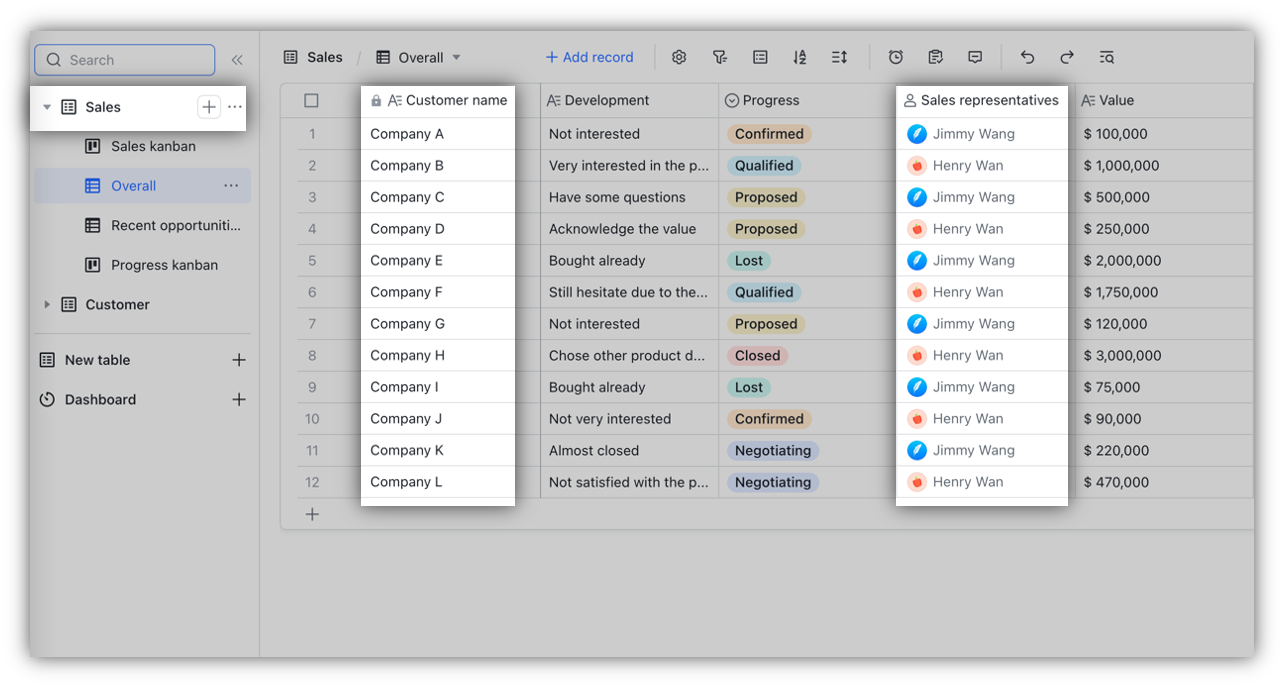Click the Qualified tag for Company B
The height and width of the screenshot is (688, 1284).
coord(764,166)
